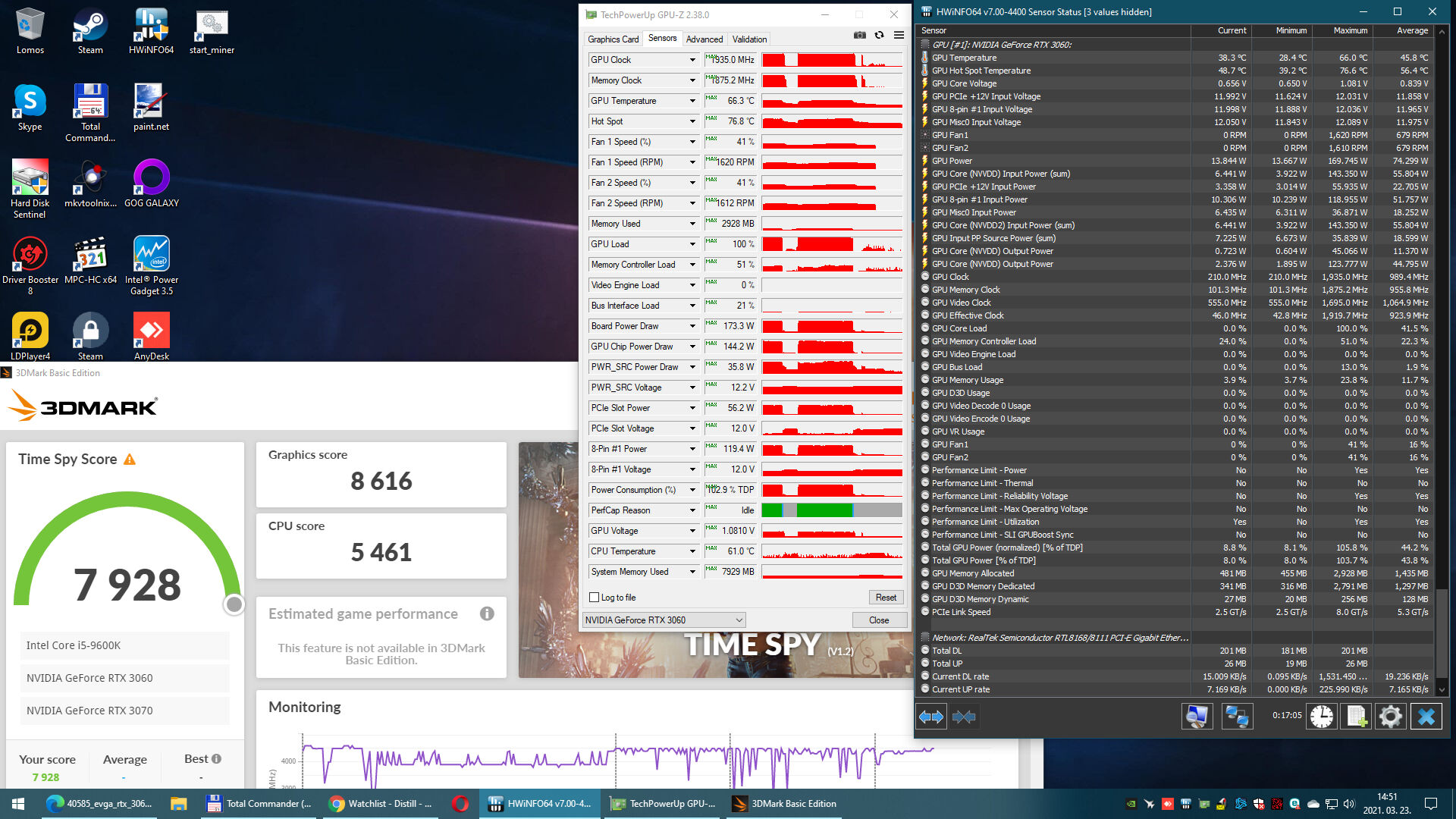Switch to the Advanced tab in GPU-Z

pos(704,39)
